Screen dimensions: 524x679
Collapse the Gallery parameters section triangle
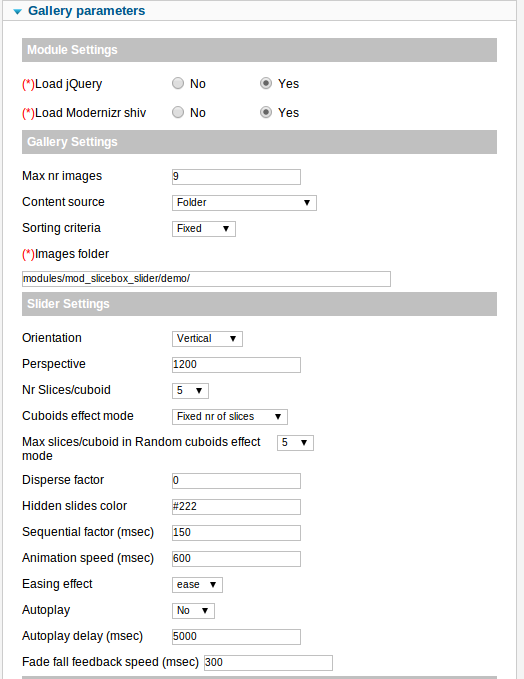coord(17,12)
